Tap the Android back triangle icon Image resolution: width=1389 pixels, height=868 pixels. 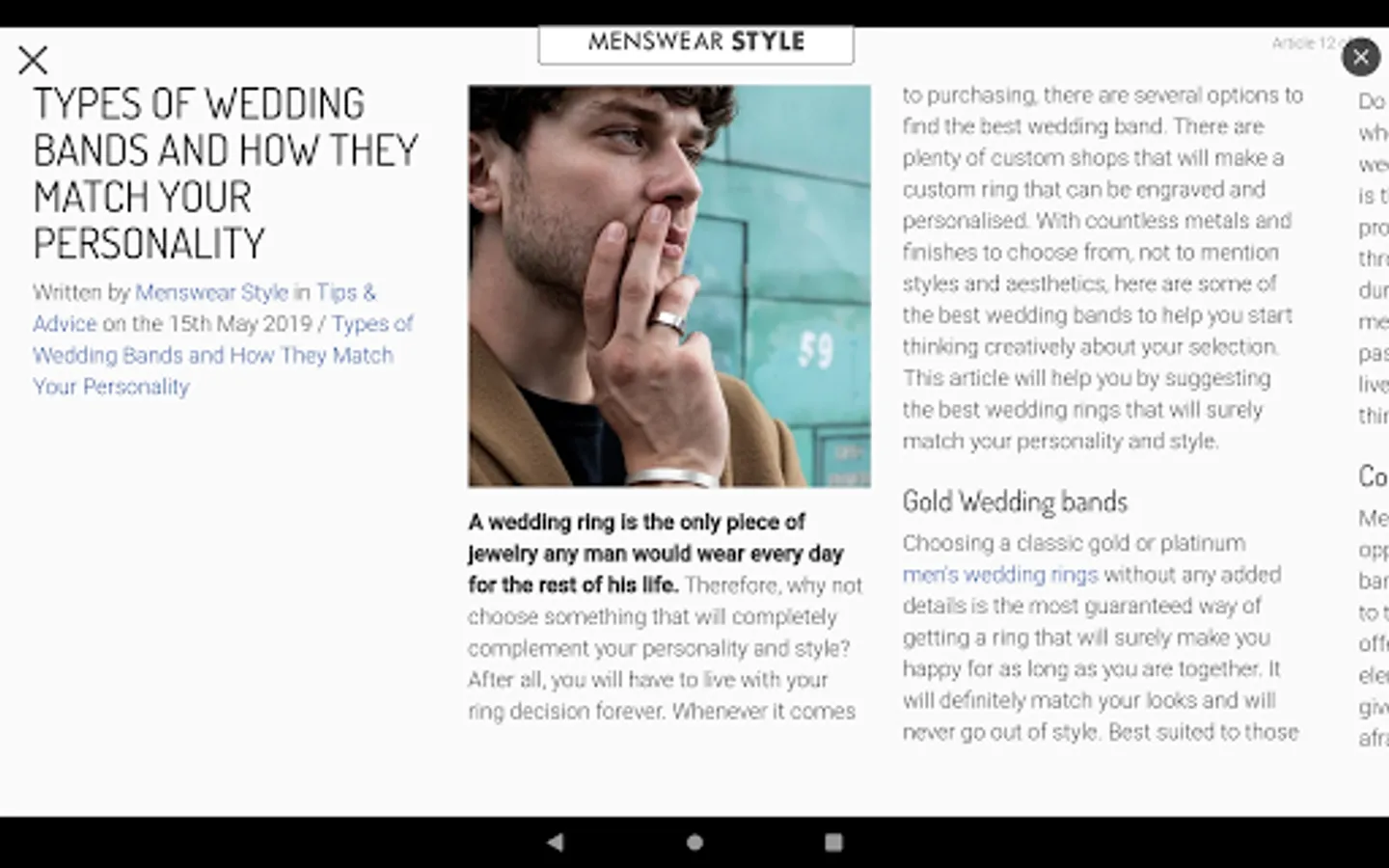coord(555,842)
